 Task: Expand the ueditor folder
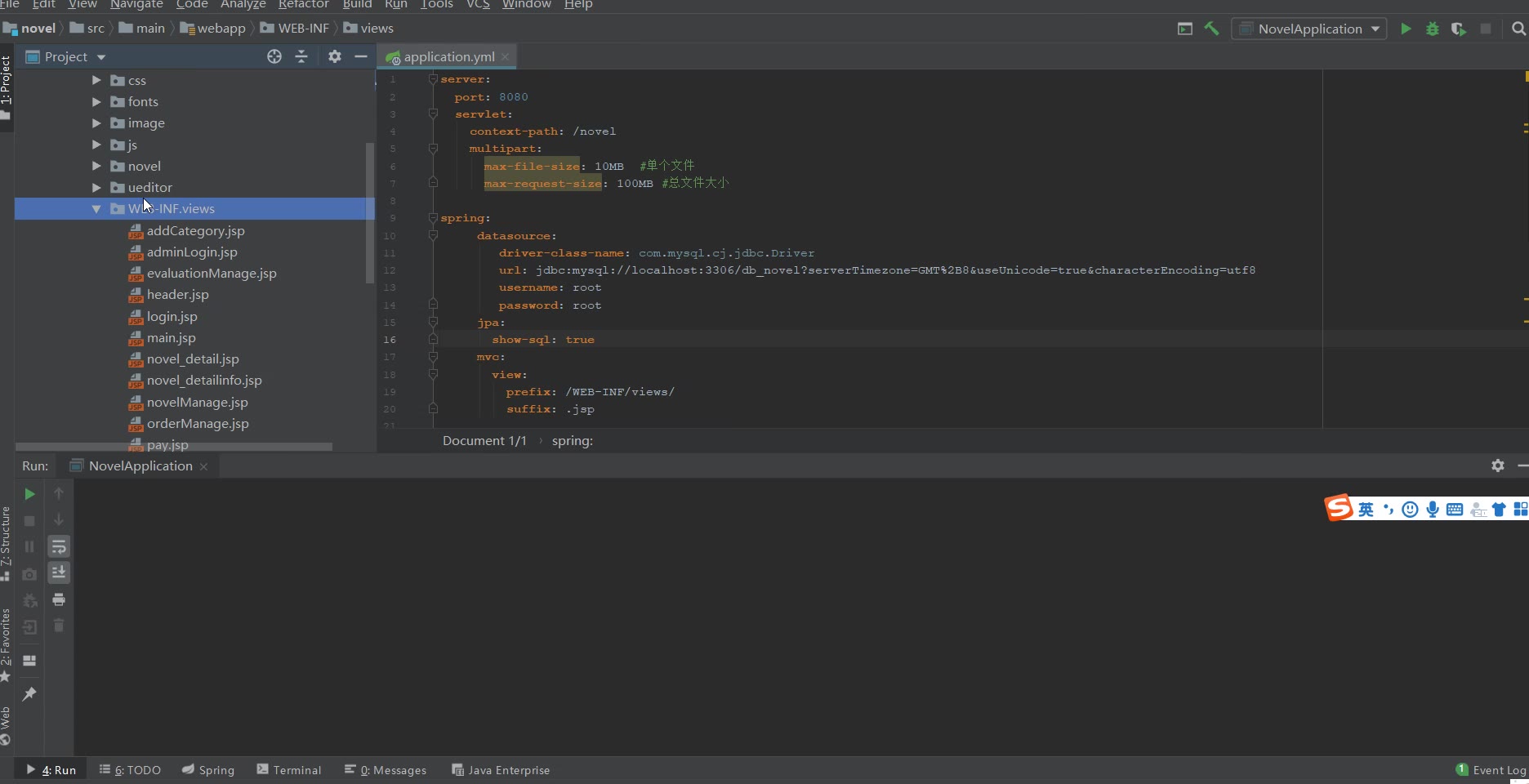(96, 188)
